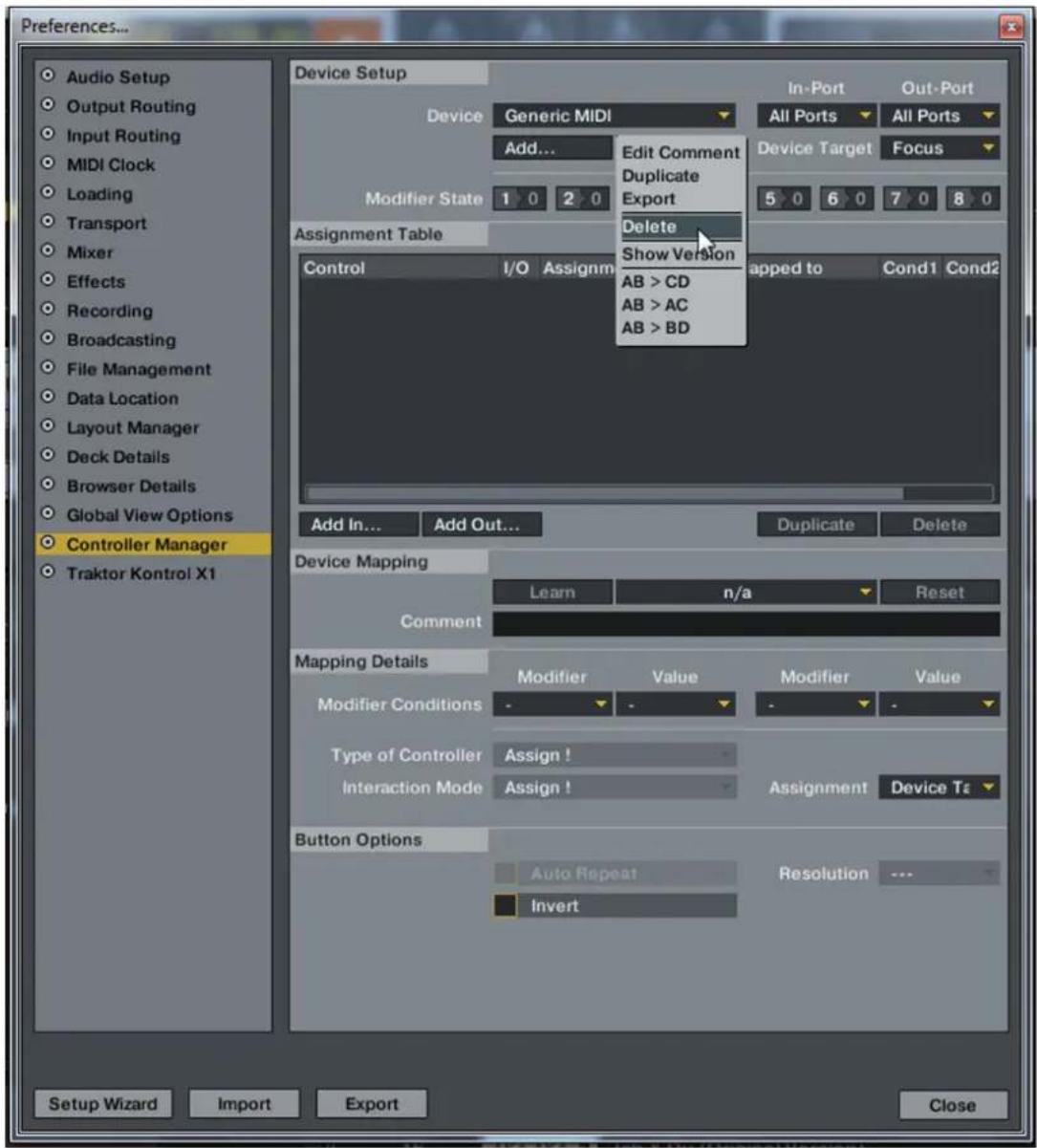Click the Comment text field
Screen dimensions: 1037x1148
(745, 623)
